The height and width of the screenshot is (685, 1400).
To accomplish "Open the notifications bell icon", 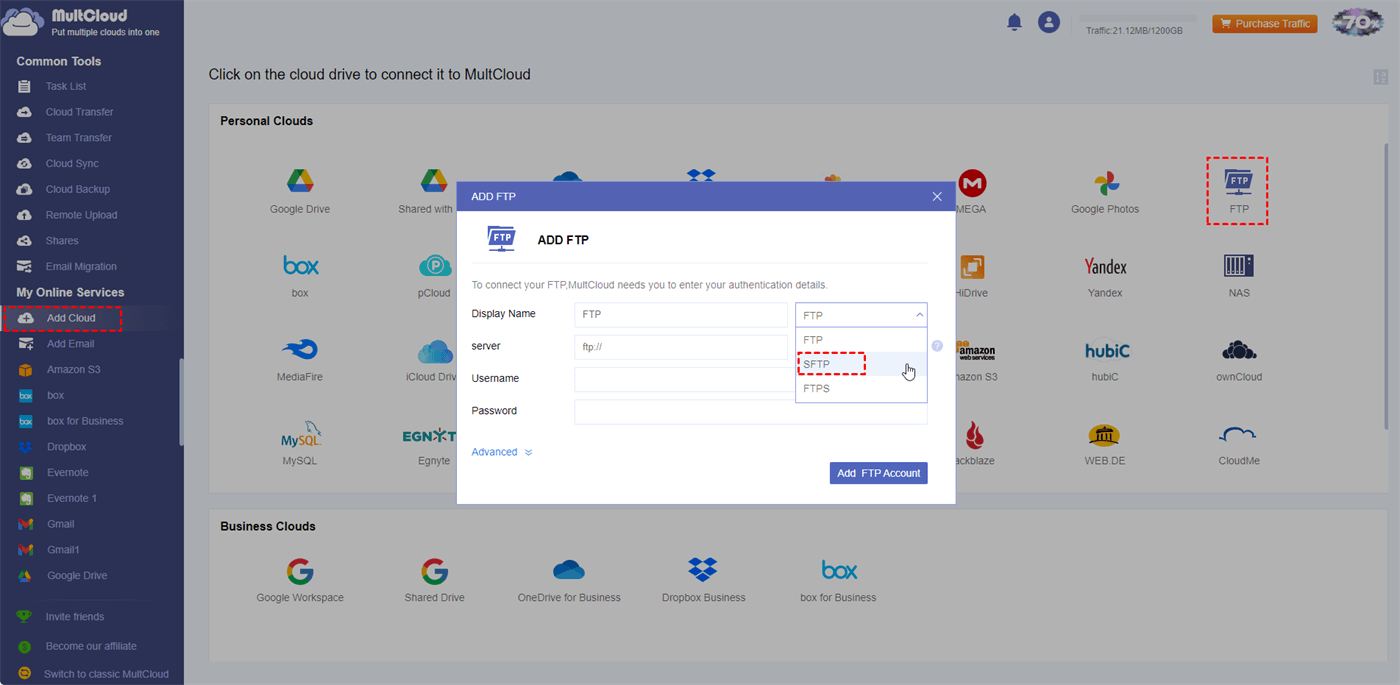I will coord(1014,22).
